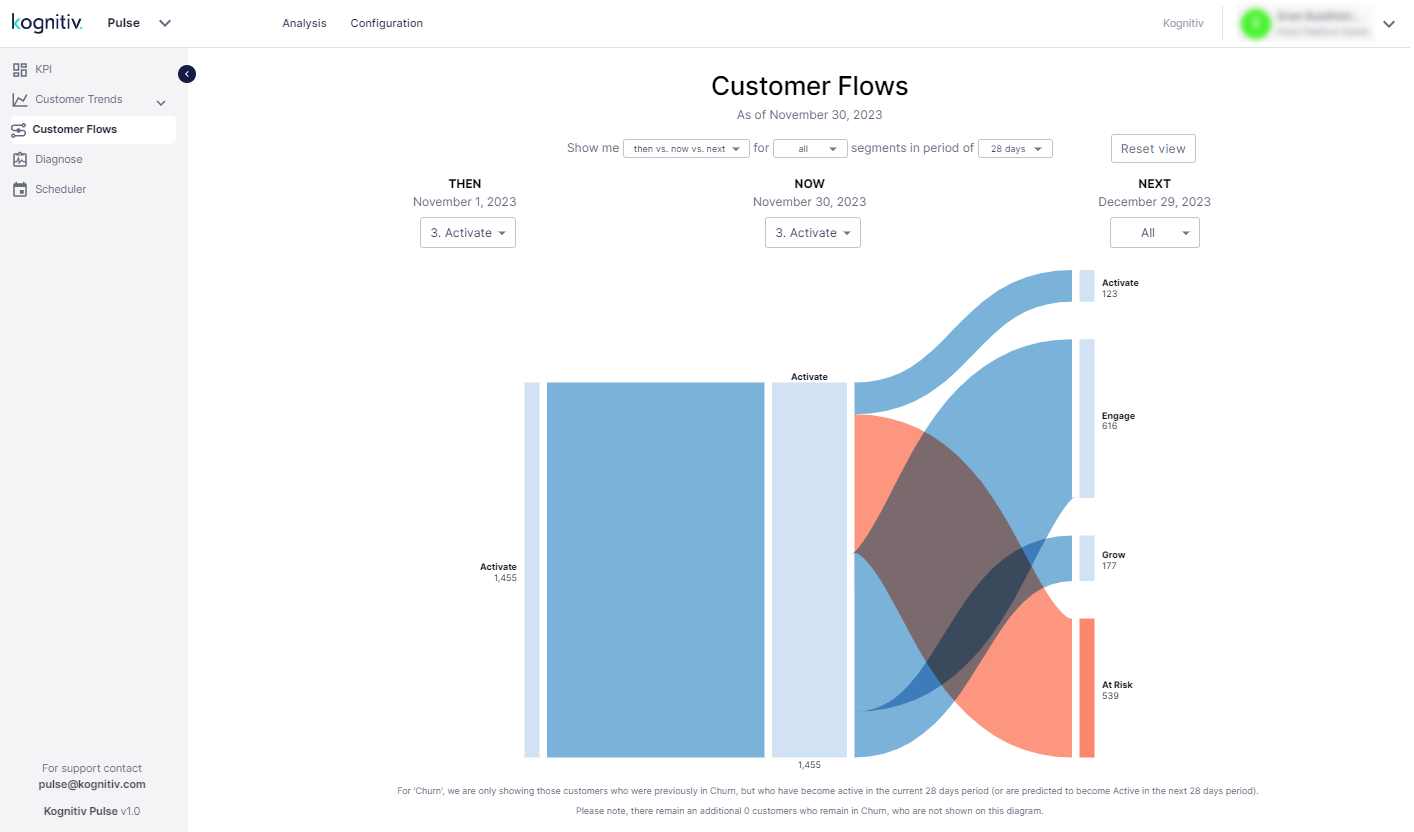Click the green user avatar
1414x832 pixels.
click(1254, 23)
